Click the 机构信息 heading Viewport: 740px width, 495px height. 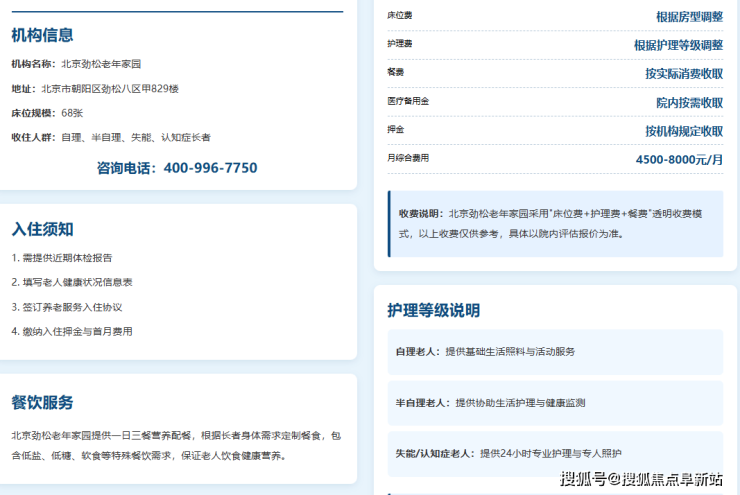click(42, 35)
